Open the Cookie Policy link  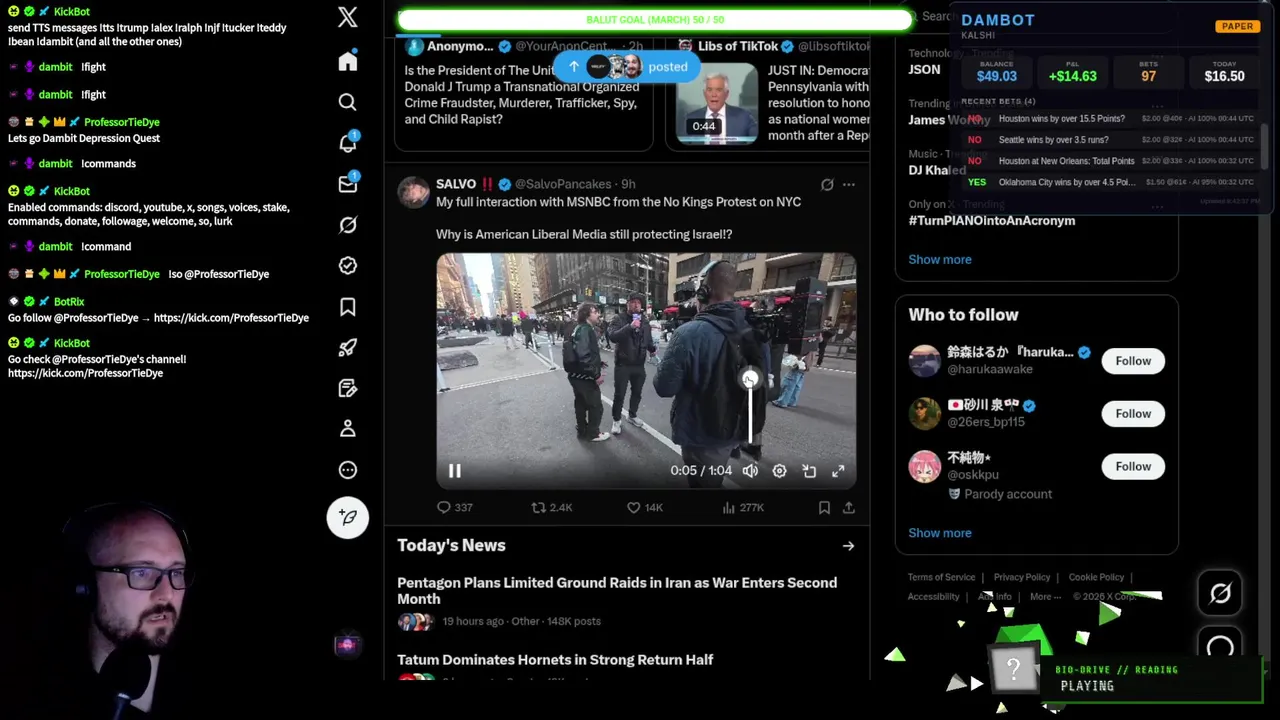[1096, 577]
